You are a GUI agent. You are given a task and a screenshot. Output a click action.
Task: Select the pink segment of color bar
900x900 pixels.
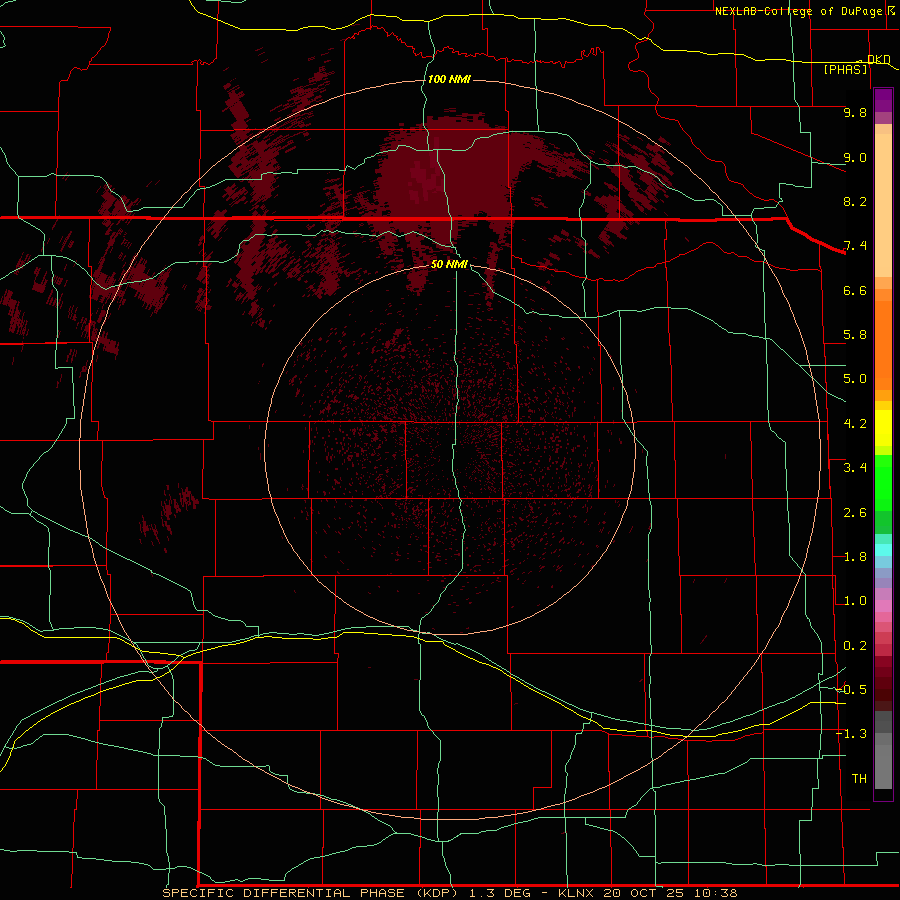[x=883, y=606]
